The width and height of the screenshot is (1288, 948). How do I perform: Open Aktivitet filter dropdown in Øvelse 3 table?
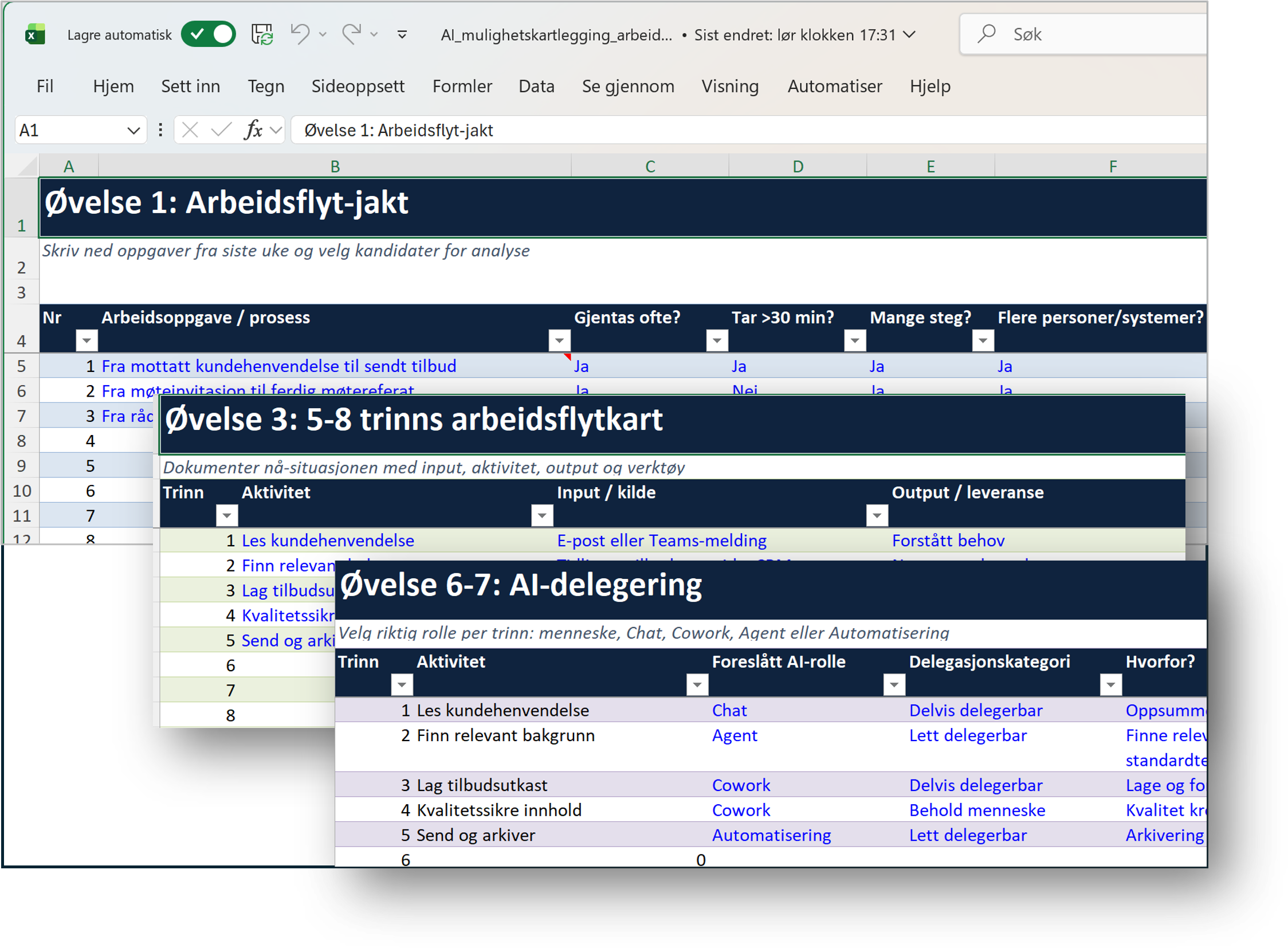[542, 515]
